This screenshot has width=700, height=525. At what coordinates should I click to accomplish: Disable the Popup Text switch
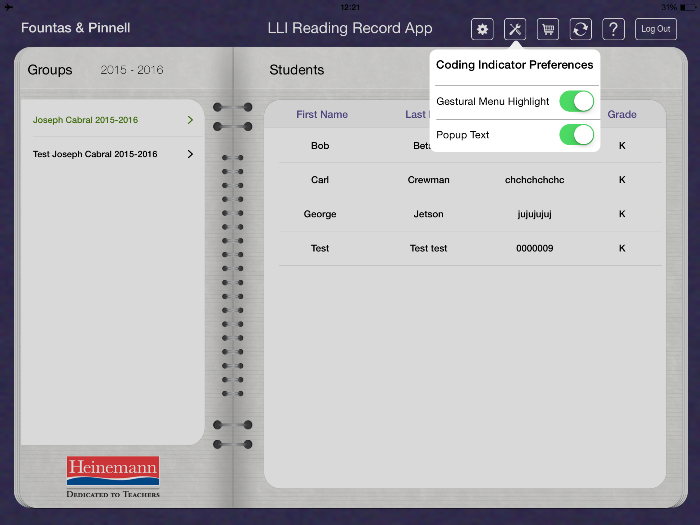coord(576,134)
